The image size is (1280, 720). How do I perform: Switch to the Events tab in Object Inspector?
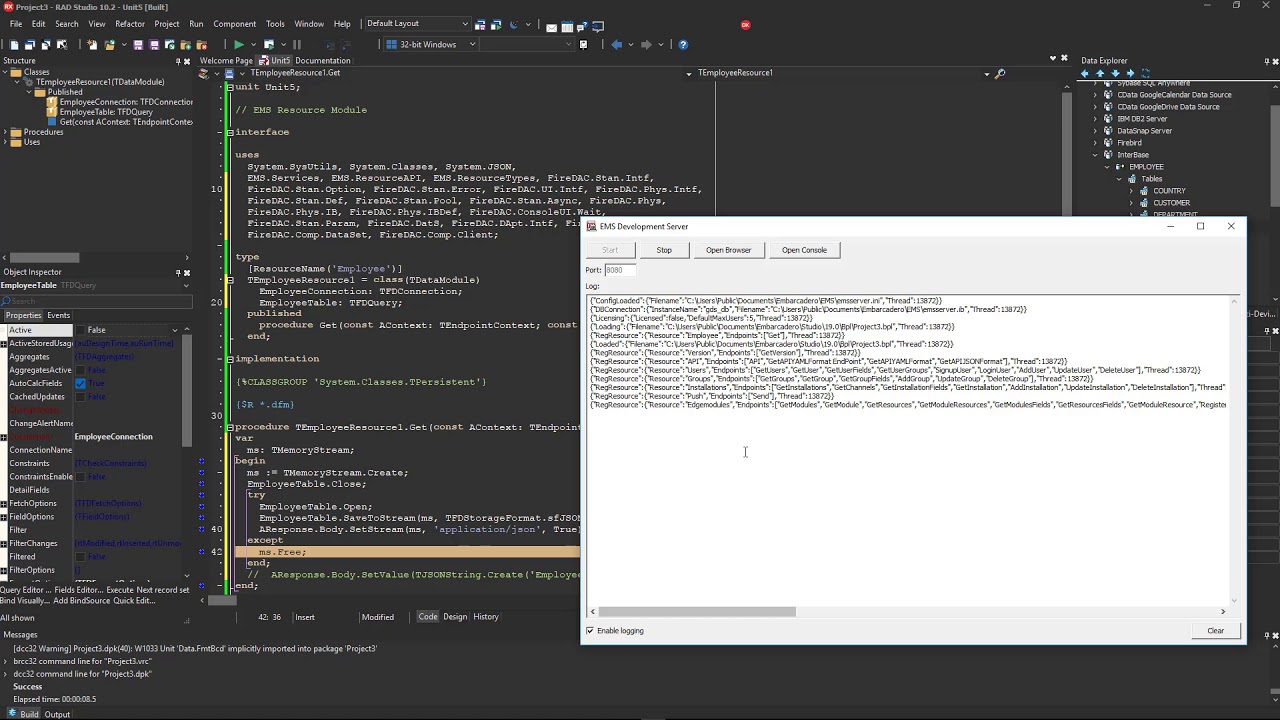coord(58,315)
